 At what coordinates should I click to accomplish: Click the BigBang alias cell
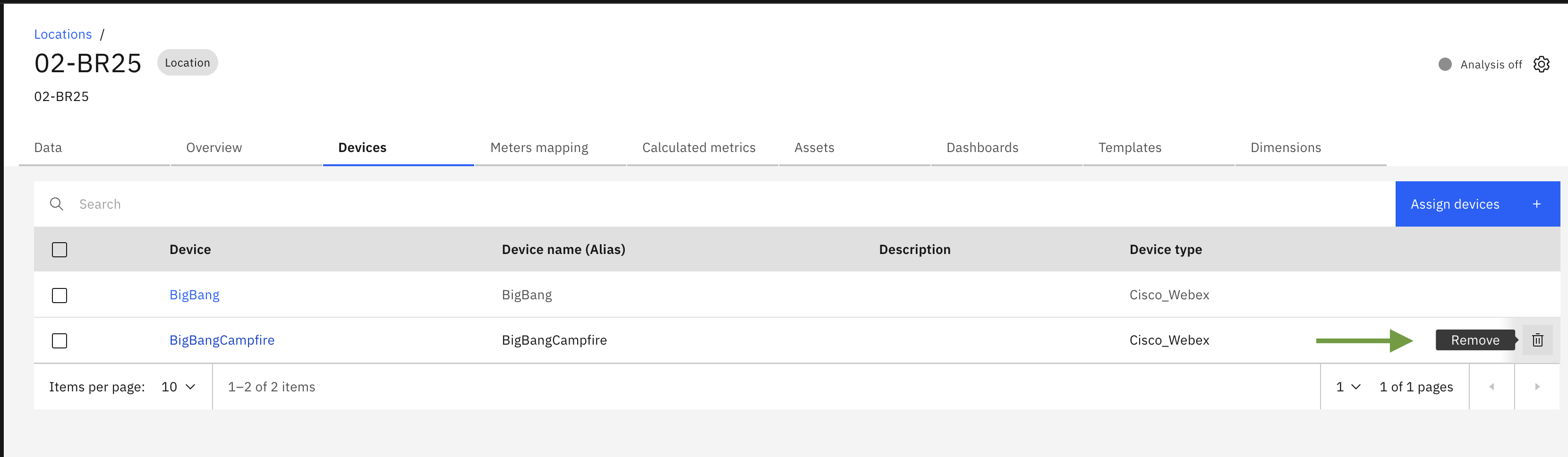(527, 295)
